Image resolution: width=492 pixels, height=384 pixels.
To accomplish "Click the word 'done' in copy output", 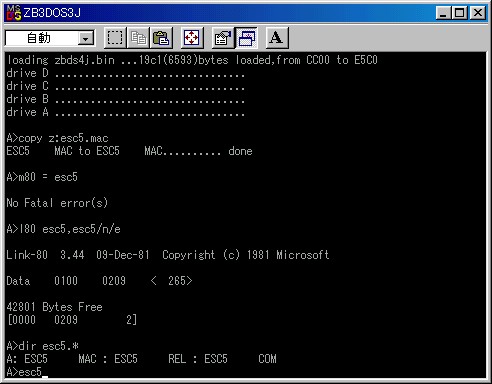I will point(240,151).
